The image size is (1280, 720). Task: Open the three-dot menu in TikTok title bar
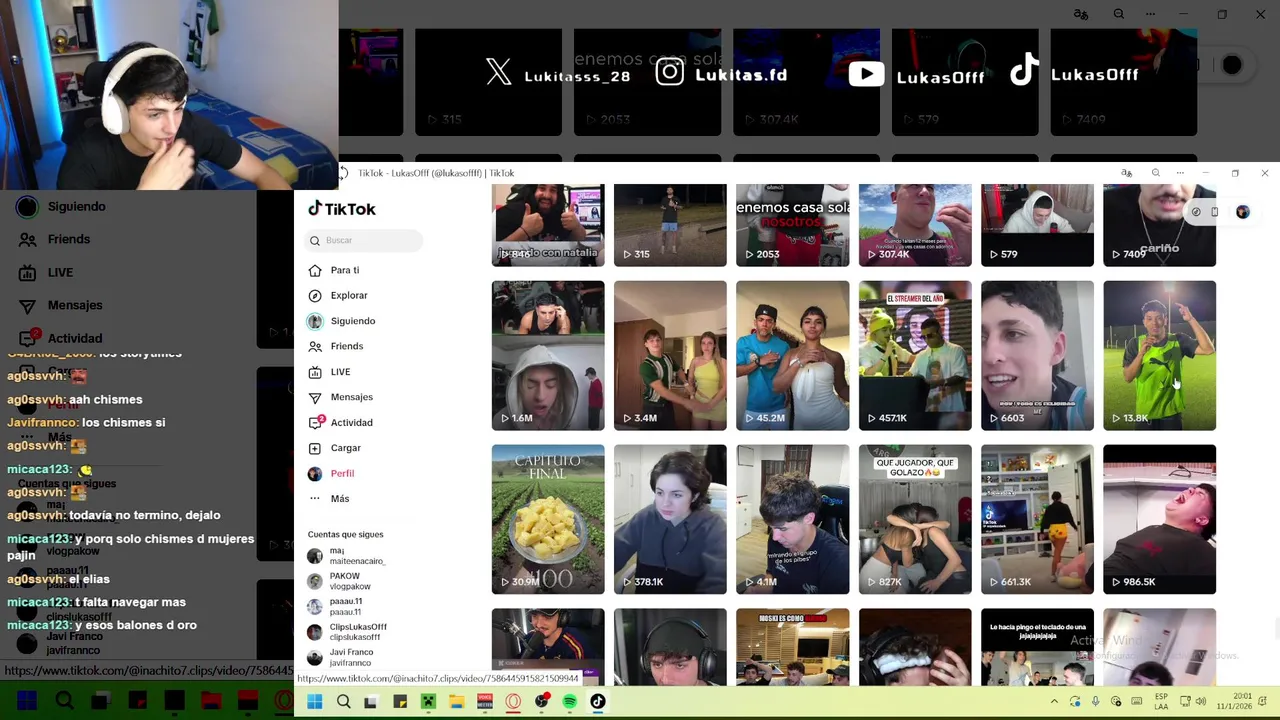[x=1180, y=173]
